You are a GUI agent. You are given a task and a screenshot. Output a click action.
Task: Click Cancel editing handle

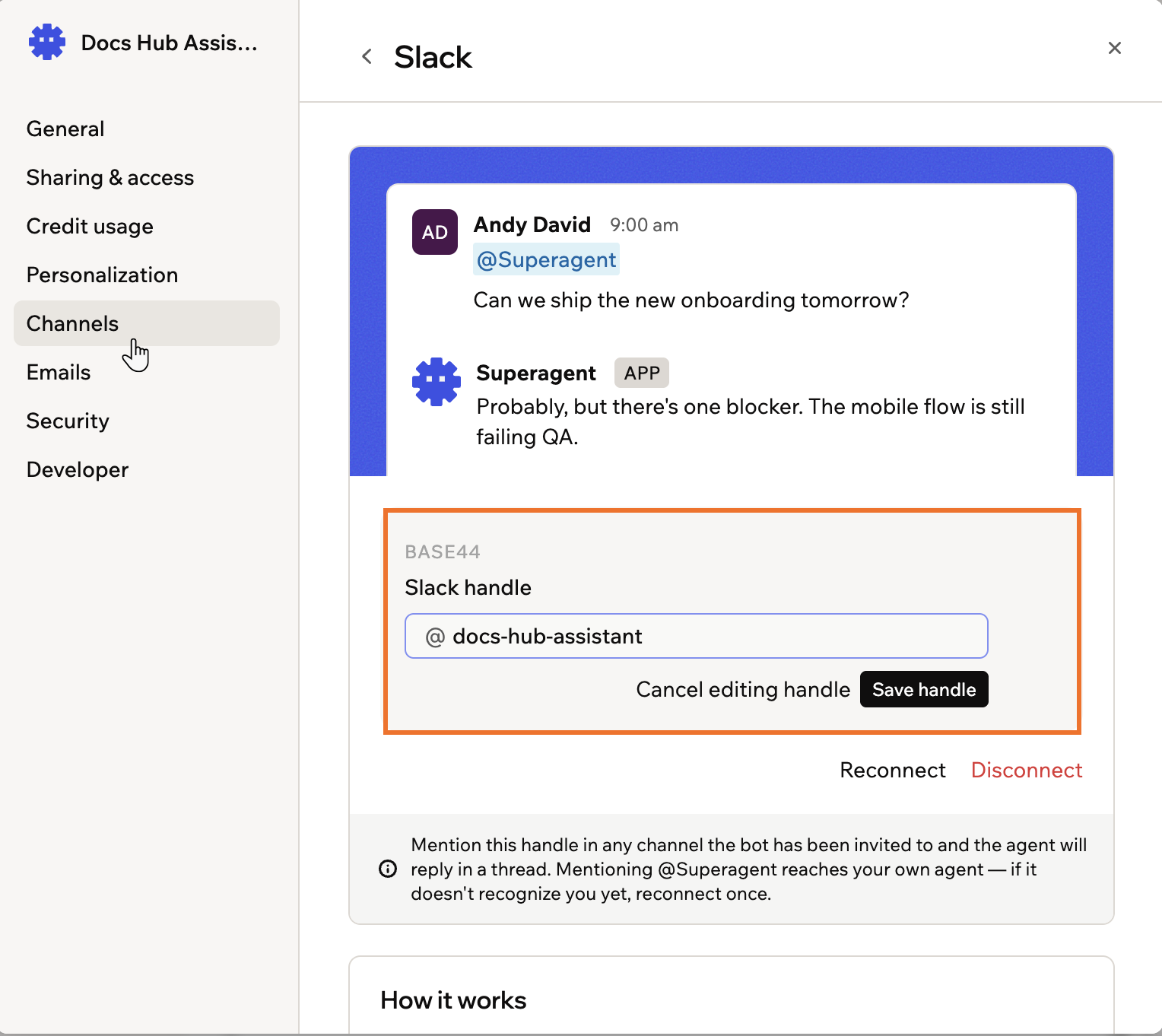(x=743, y=689)
